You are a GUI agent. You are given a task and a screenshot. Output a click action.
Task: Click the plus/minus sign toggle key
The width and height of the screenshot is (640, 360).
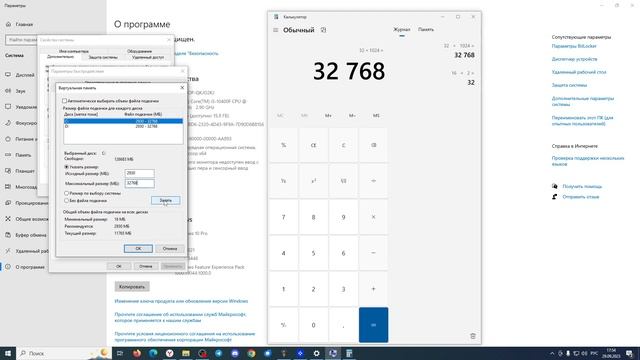pos(283,325)
